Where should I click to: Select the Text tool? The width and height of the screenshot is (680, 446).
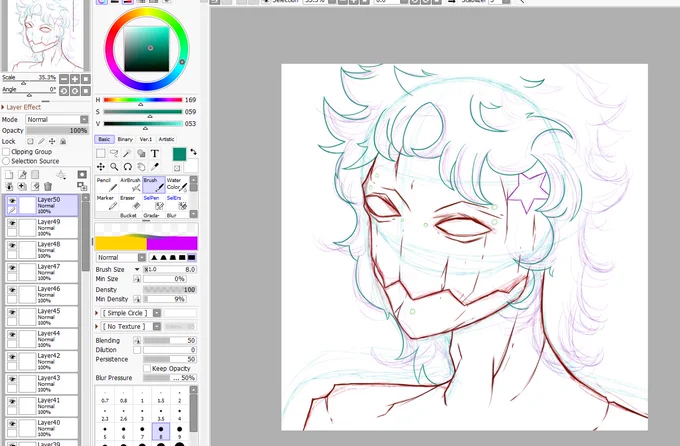point(154,154)
